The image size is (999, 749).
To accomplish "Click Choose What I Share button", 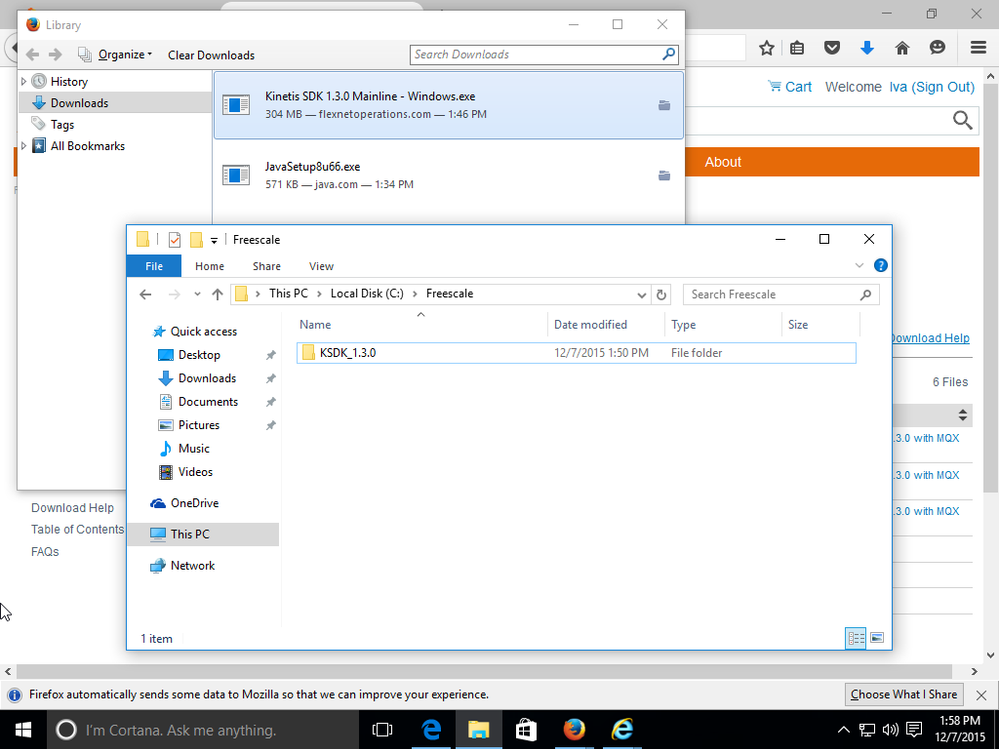I will (903, 694).
